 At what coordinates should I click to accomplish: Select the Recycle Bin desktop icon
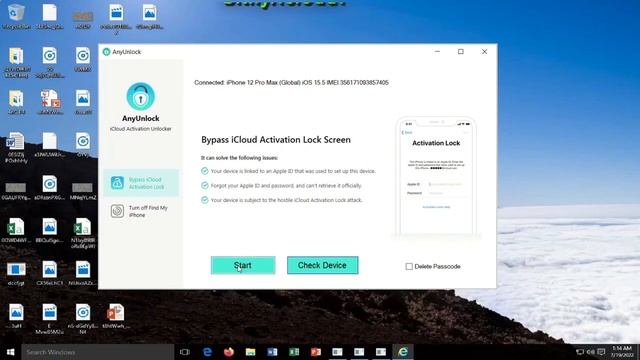(x=16, y=17)
